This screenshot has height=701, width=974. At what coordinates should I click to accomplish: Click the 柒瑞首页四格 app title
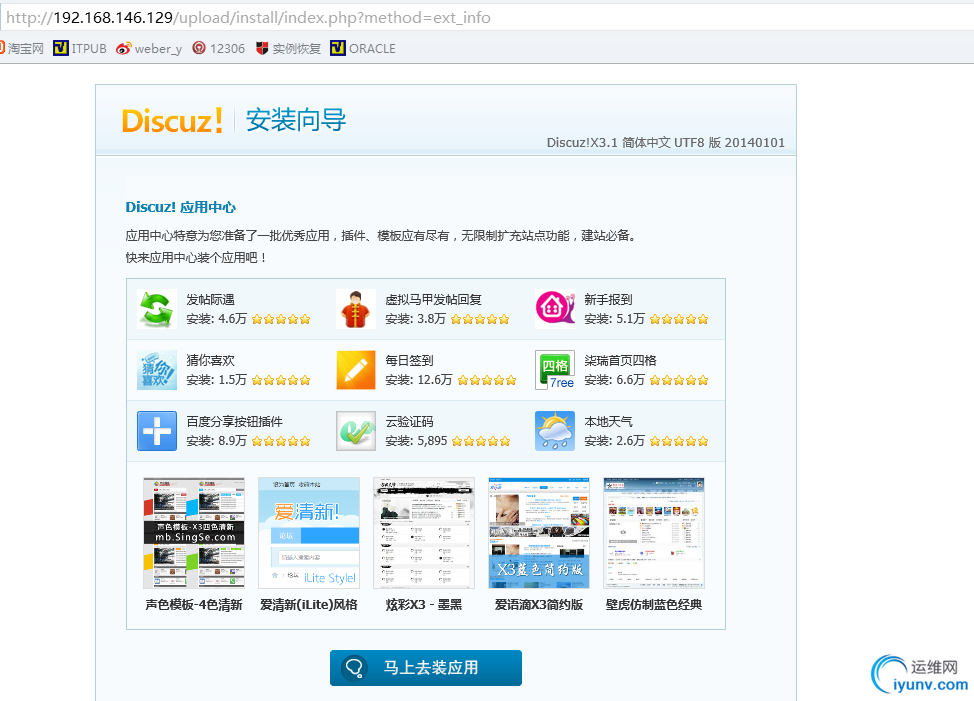pos(621,360)
